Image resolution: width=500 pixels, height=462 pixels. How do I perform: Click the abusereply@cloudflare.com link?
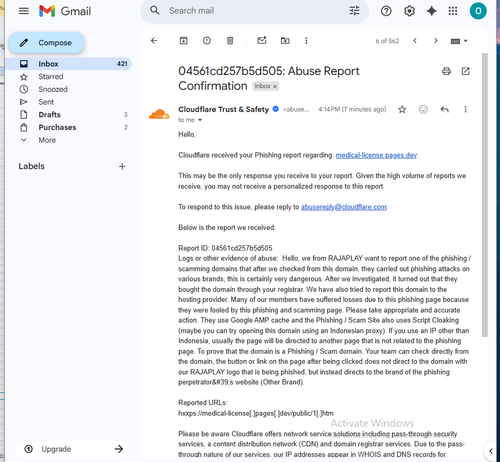pyautogui.click(x=344, y=207)
